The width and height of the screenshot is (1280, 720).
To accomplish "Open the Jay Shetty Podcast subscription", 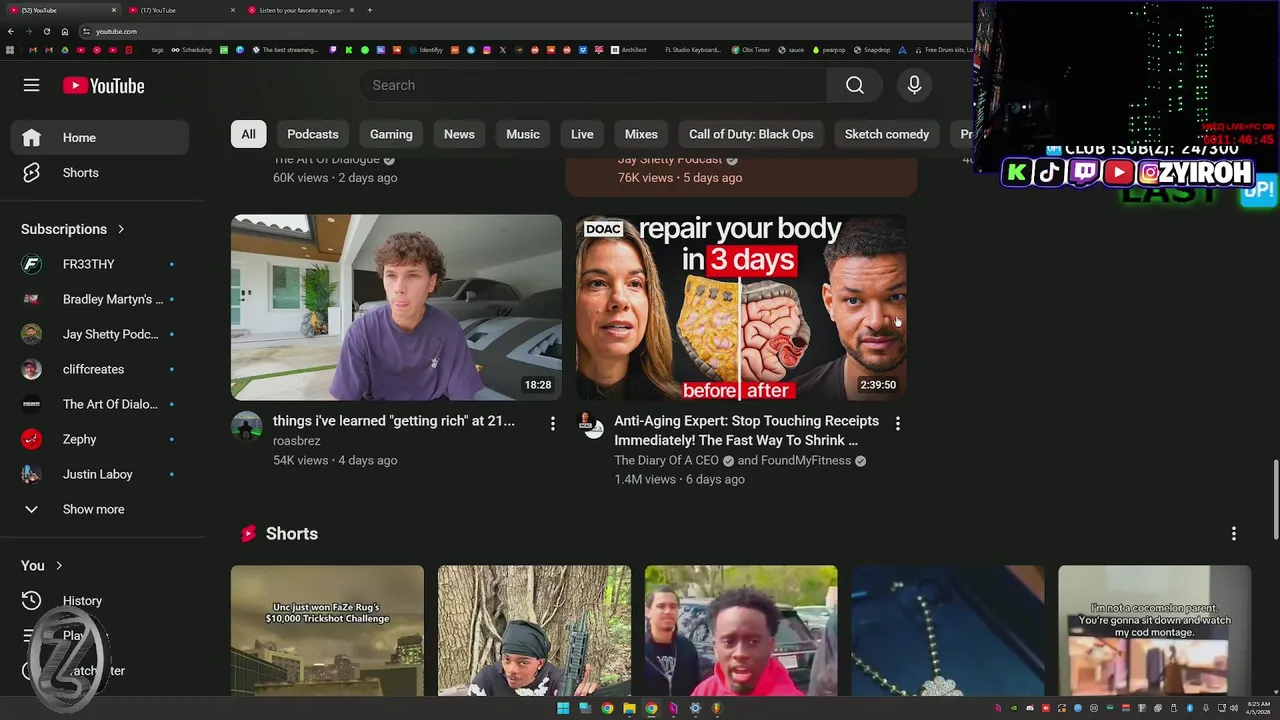I will [100, 334].
